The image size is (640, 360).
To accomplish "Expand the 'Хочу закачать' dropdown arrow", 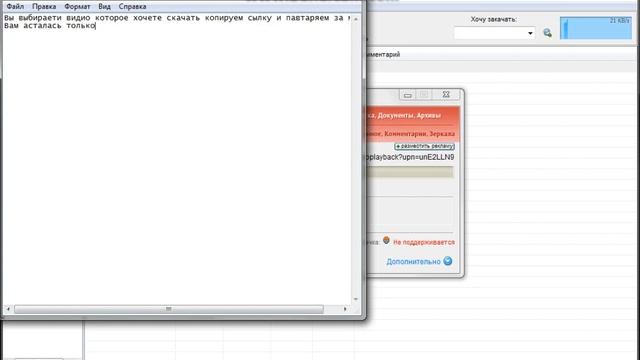I will [x=530, y=33].
